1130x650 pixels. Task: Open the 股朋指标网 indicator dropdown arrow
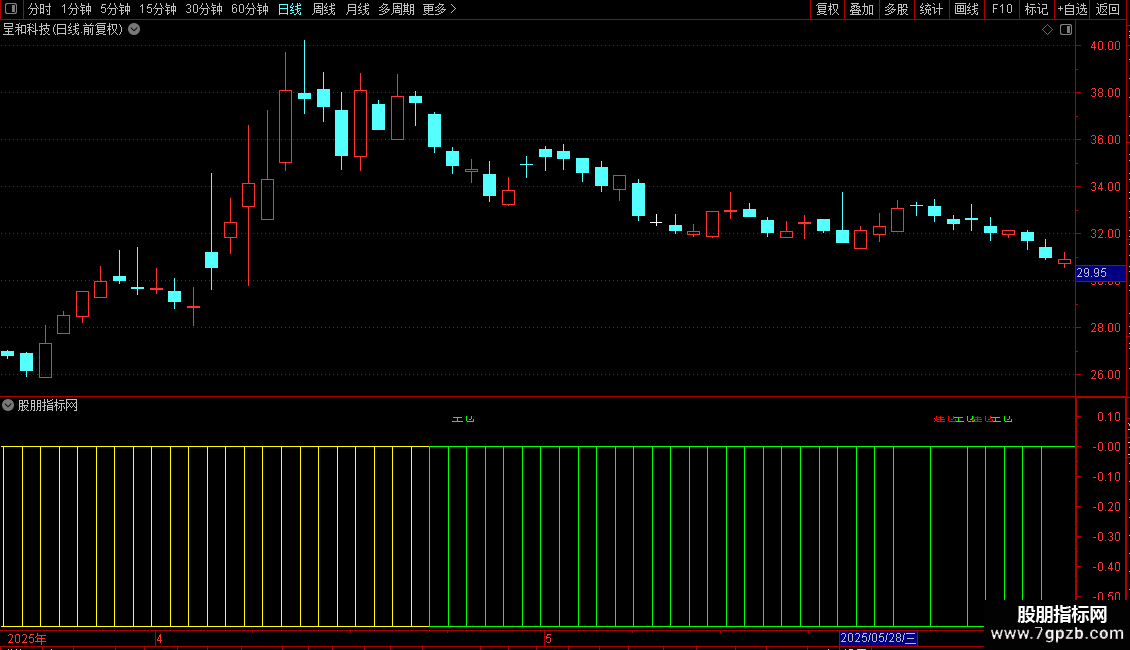[8, 405]
